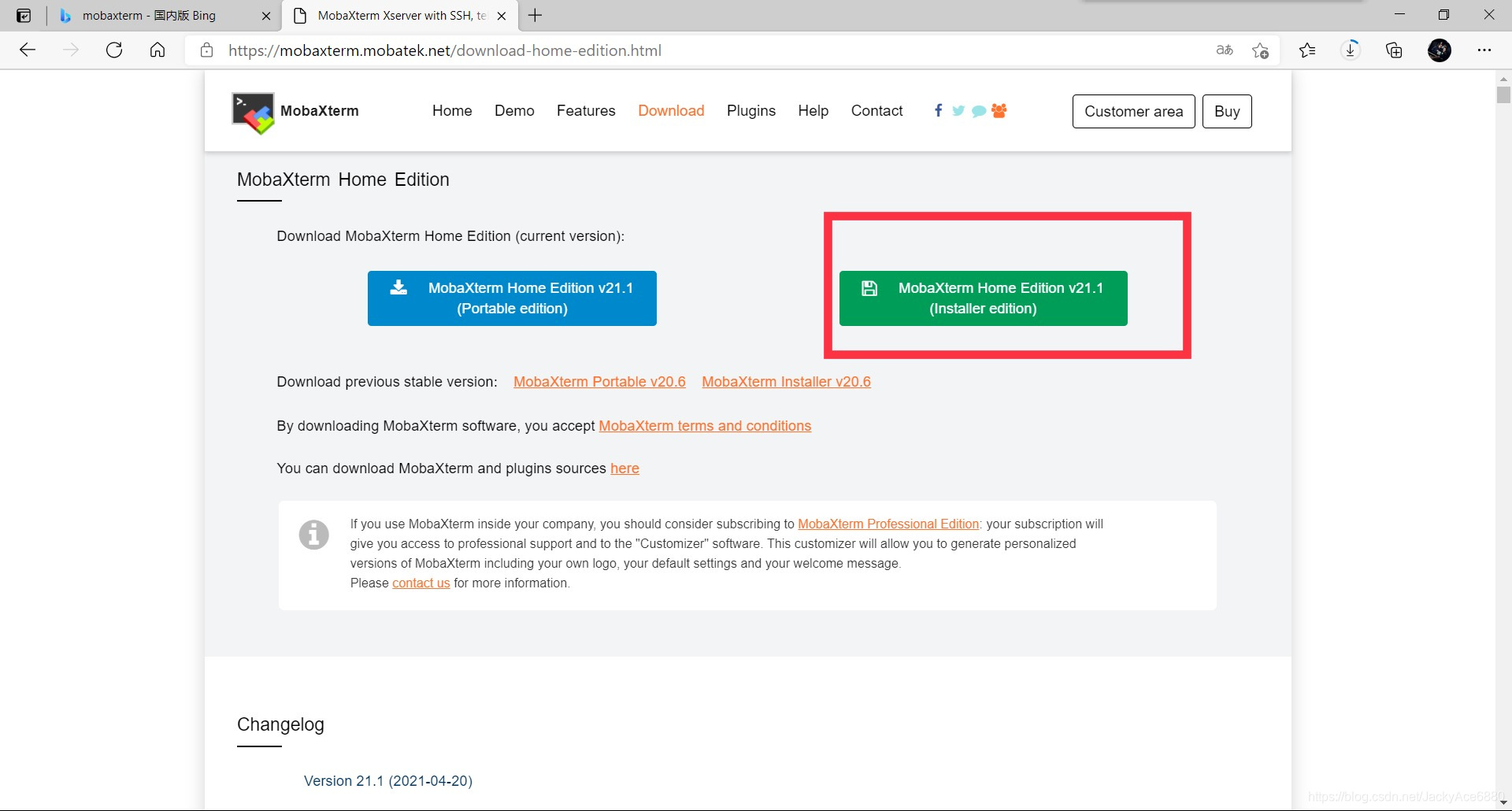
Task: Click the 'contact us' link
Action: tap(421, 583)
